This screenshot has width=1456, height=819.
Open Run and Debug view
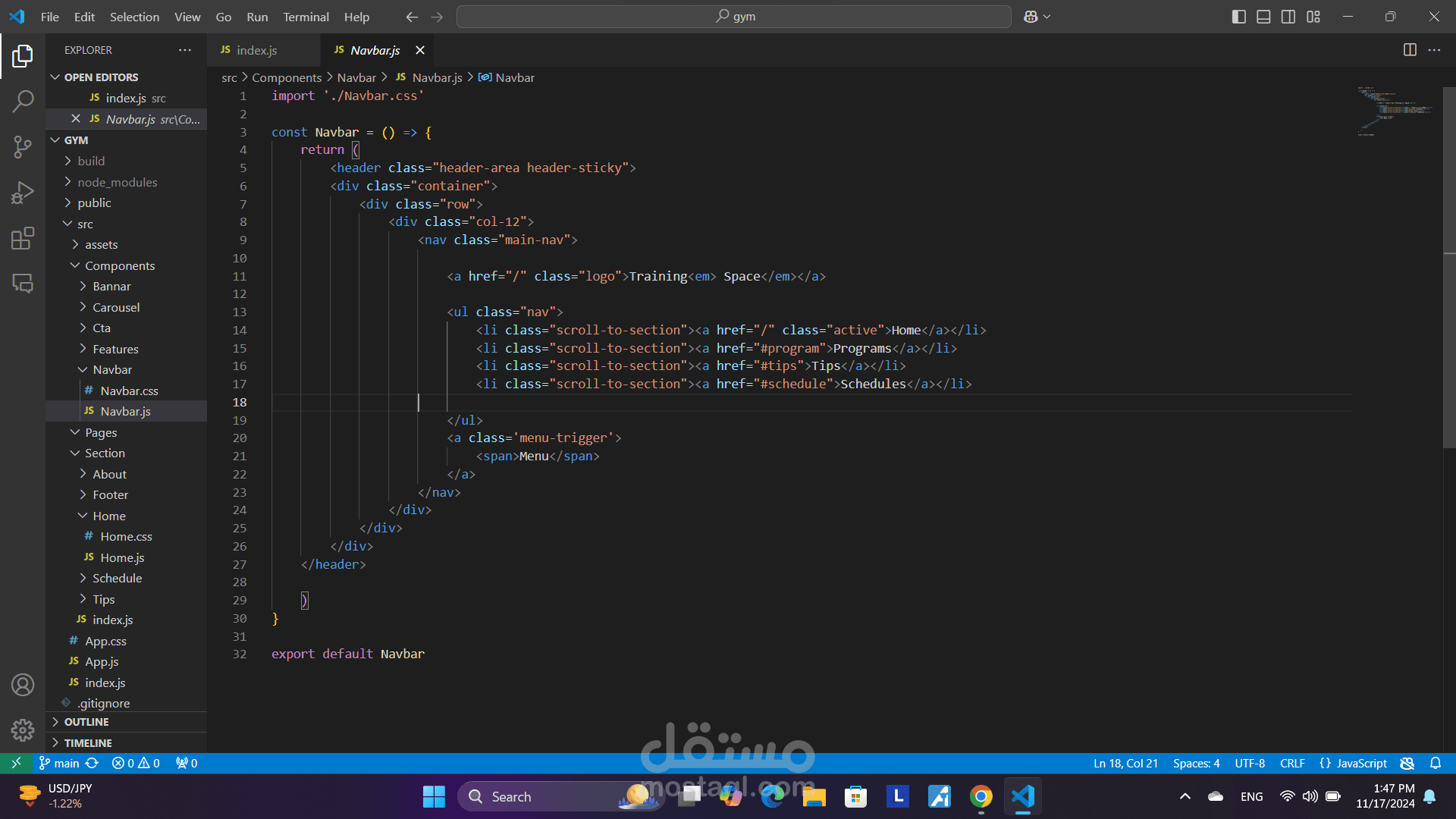pos(23,193)
